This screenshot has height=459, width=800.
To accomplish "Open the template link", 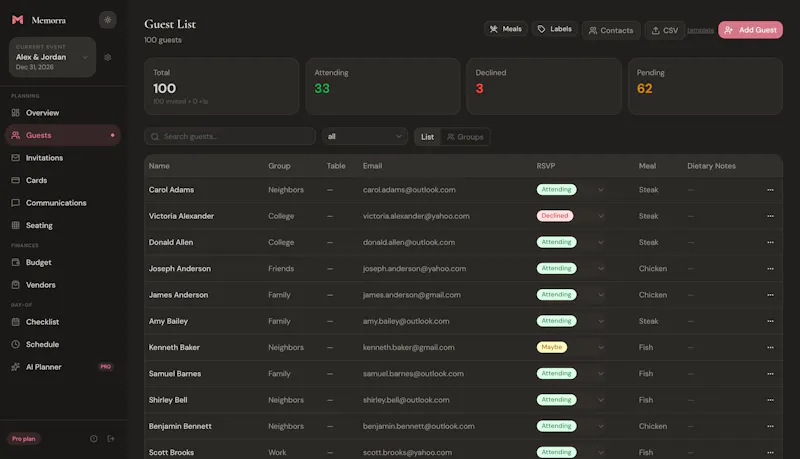I will click(x=701, y=31).
